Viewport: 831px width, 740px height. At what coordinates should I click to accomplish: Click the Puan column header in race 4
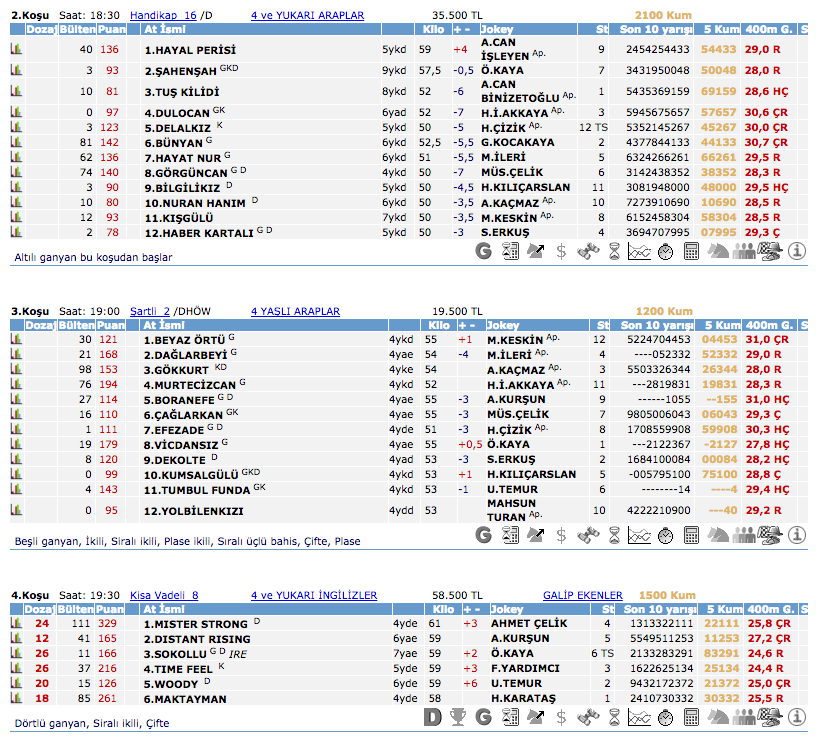[x=110, y=609]
